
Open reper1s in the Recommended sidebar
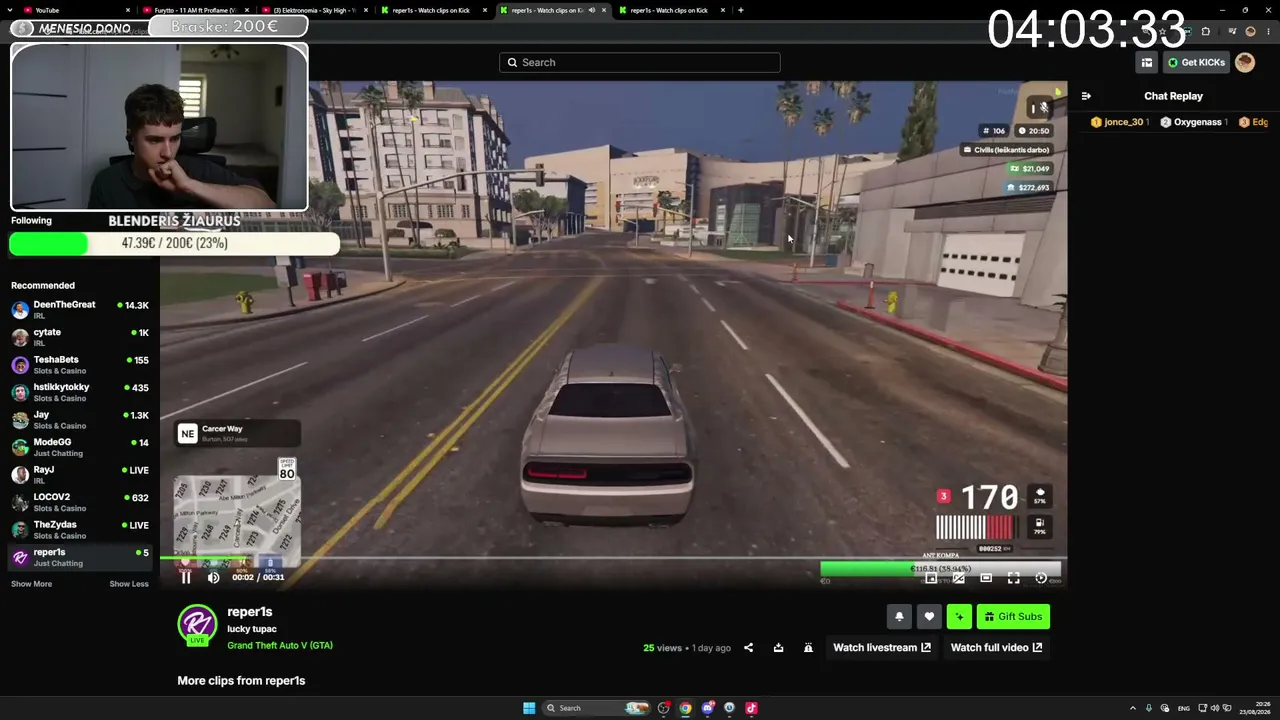click(x=80, y=557)
